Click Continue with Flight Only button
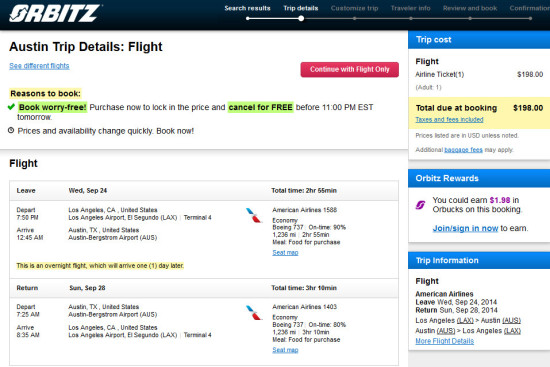Image resolution: width=550 pixels, height=367 pixels. point(349,69)
